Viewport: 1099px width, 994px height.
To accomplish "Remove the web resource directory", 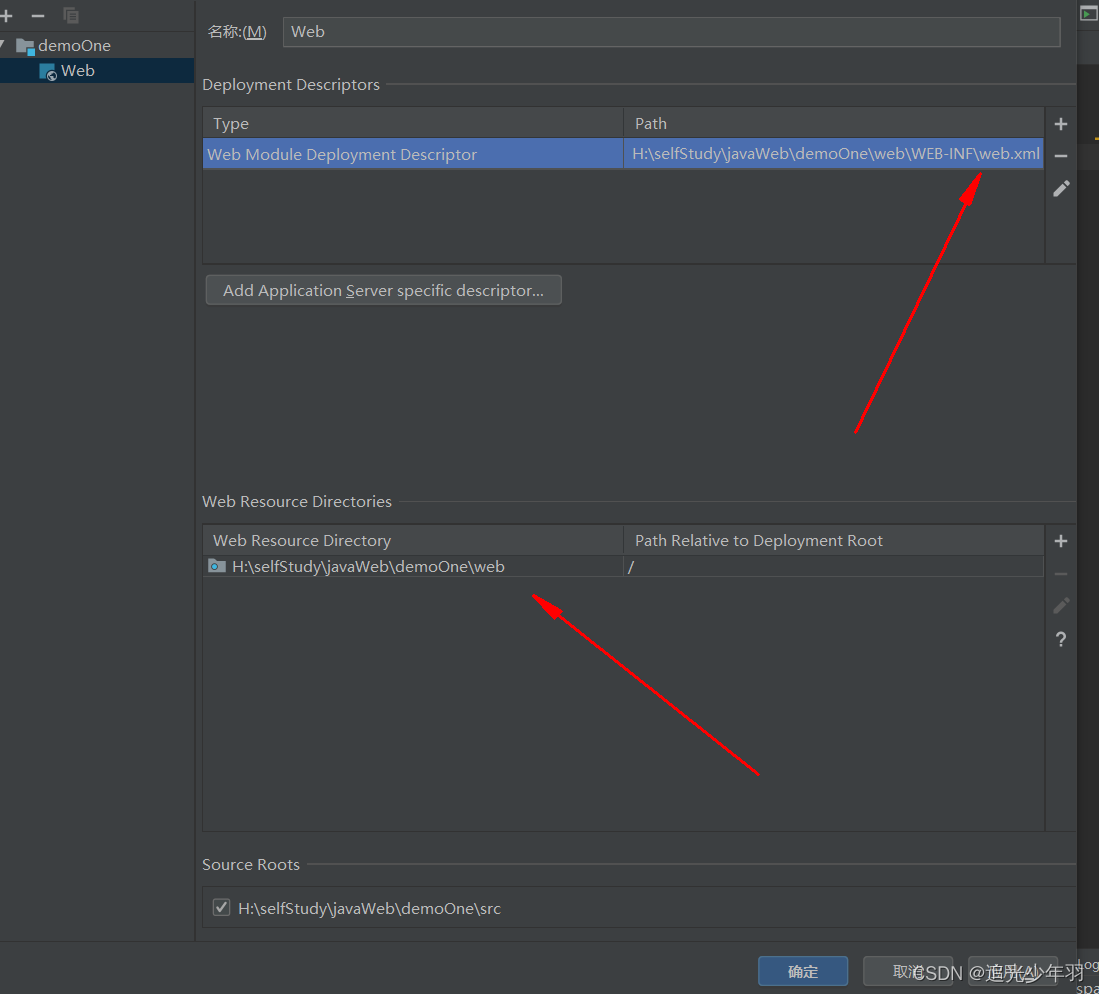I will point(1060,574).
